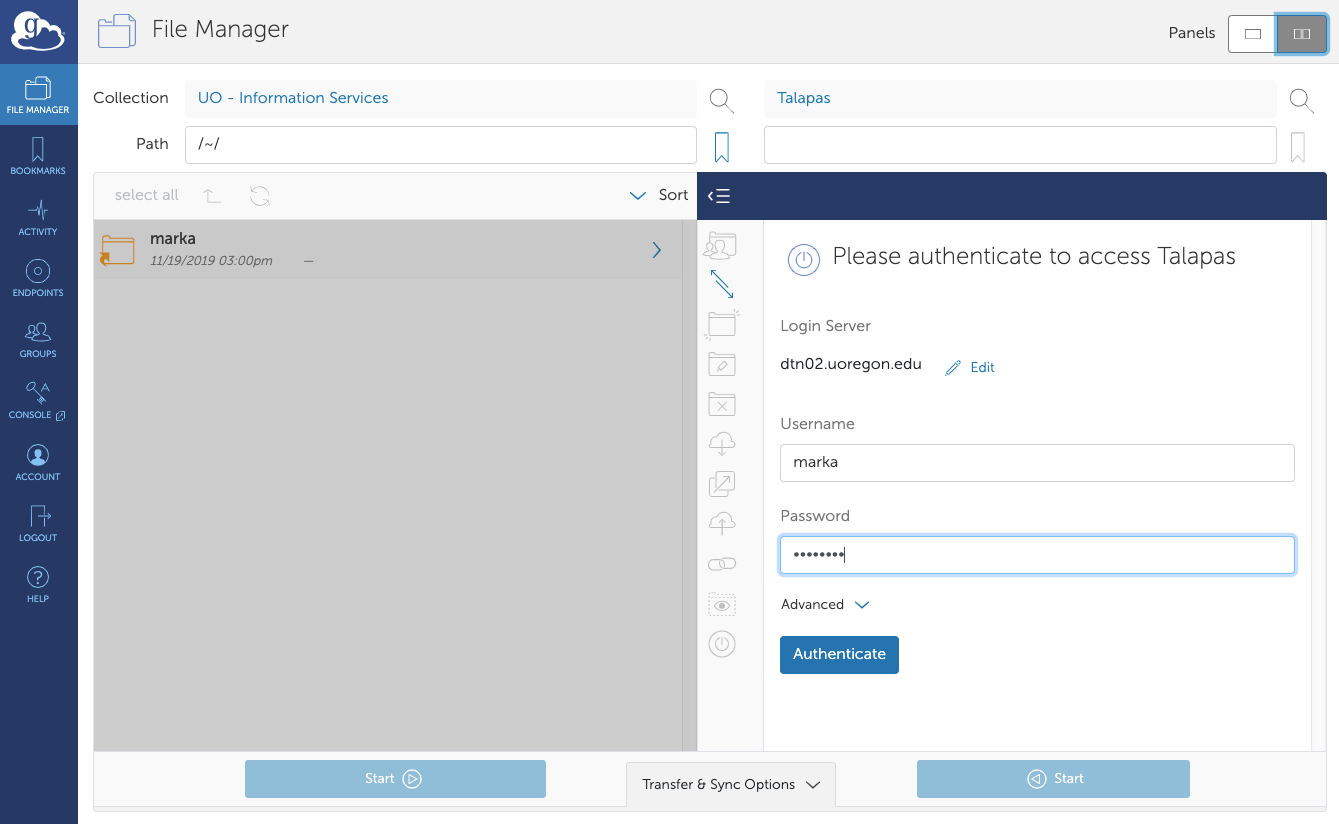Expand Transfer & Sync Options
Viewport: 1339px width, 824px height.
point(731,784)
